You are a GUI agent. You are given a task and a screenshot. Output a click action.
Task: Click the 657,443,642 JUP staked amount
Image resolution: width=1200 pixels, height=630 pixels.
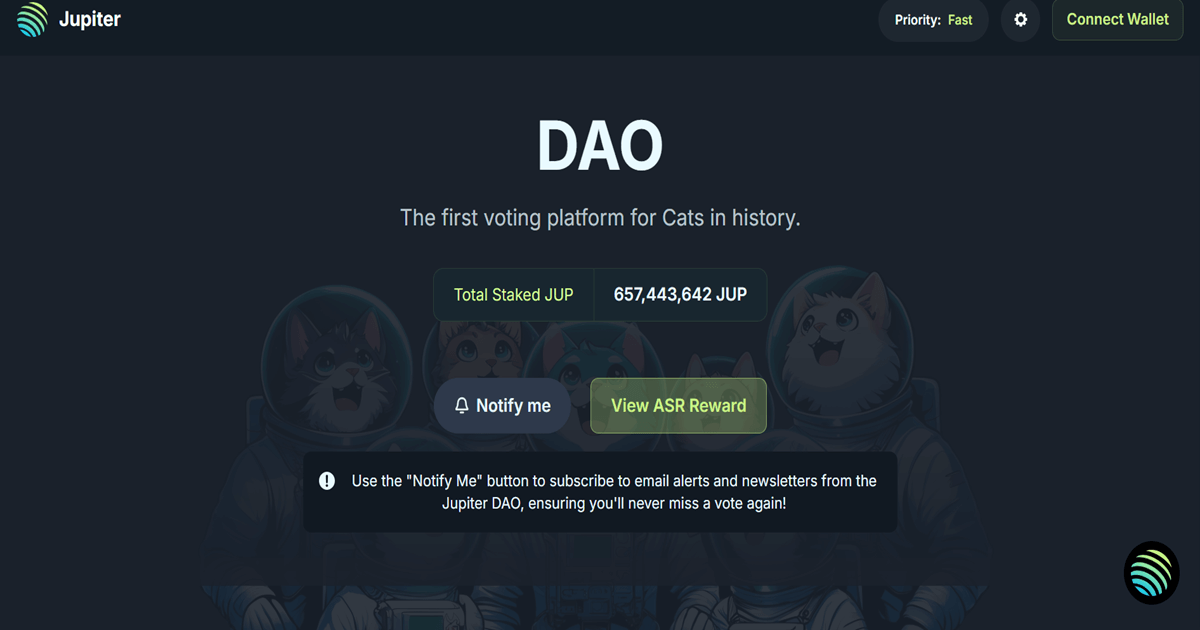680,295
